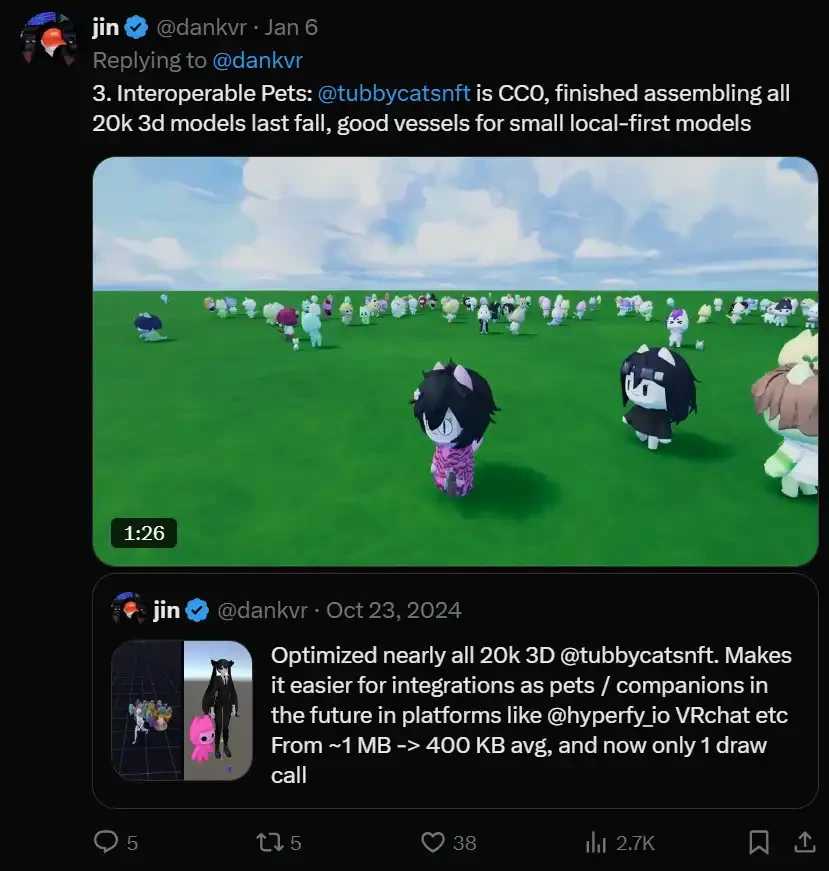829x871 pixels.
Task: Open jin's profile avatar at top
Action: pyautogui.click(x=46, y=40)
